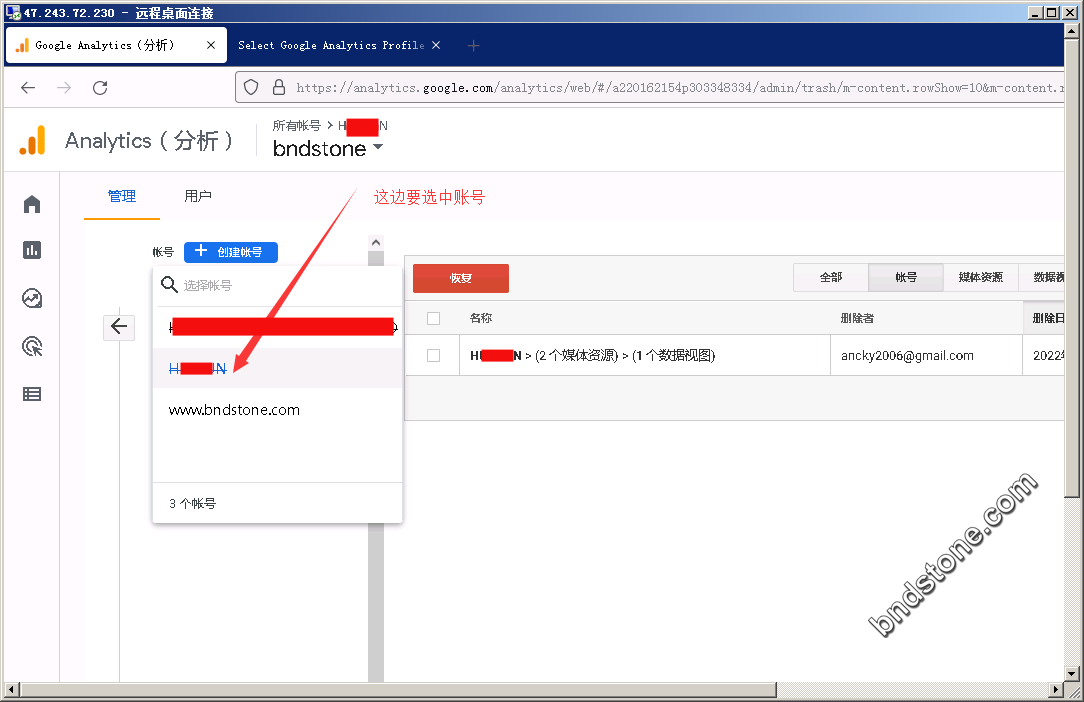Tick the checkbox for the deleted account row
The image size is (1084, 702).
433,355
